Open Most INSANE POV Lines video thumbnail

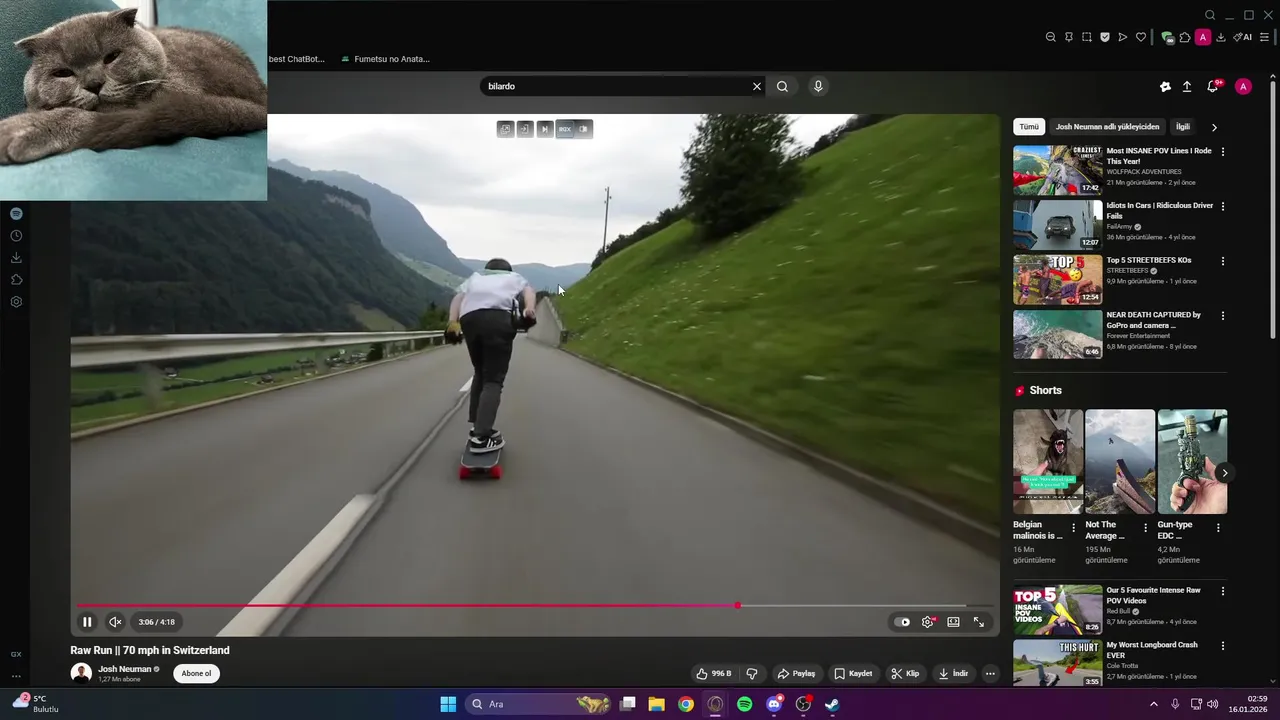[1058, 170]
